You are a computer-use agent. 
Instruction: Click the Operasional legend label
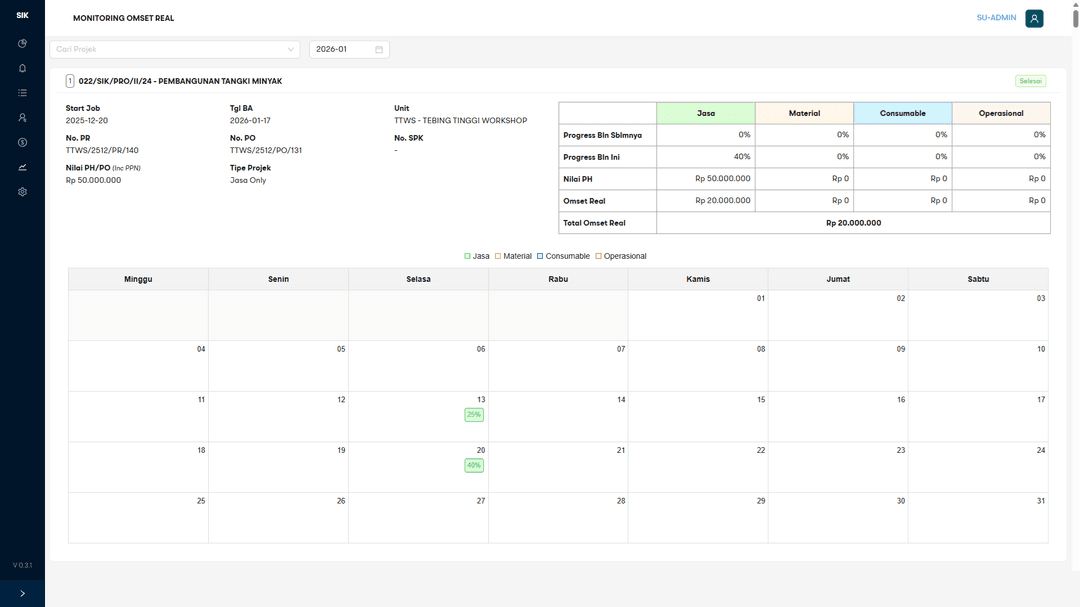tap(625, 257)
